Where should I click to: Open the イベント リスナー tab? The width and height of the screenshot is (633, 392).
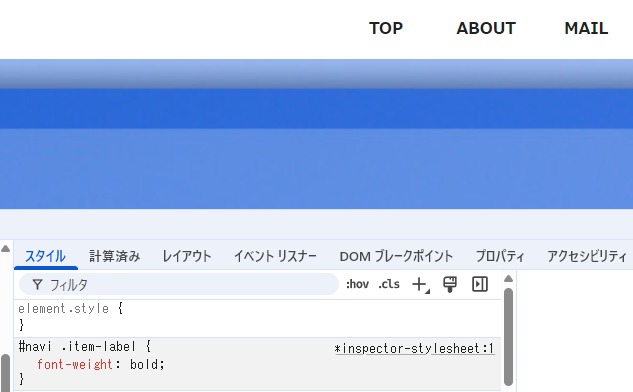coord(275,256)
